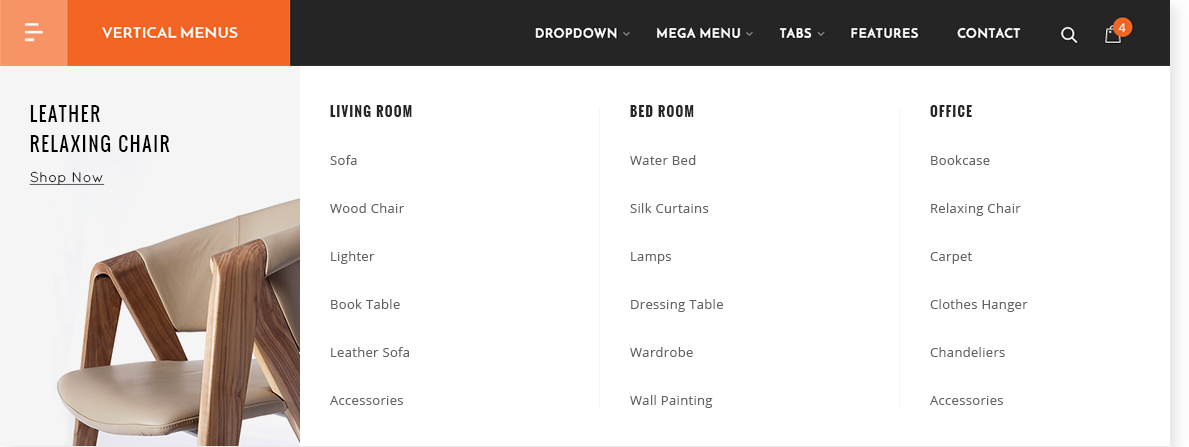
Task: Choose Water Bed under Bed Room
Action: tap(663, 160)
